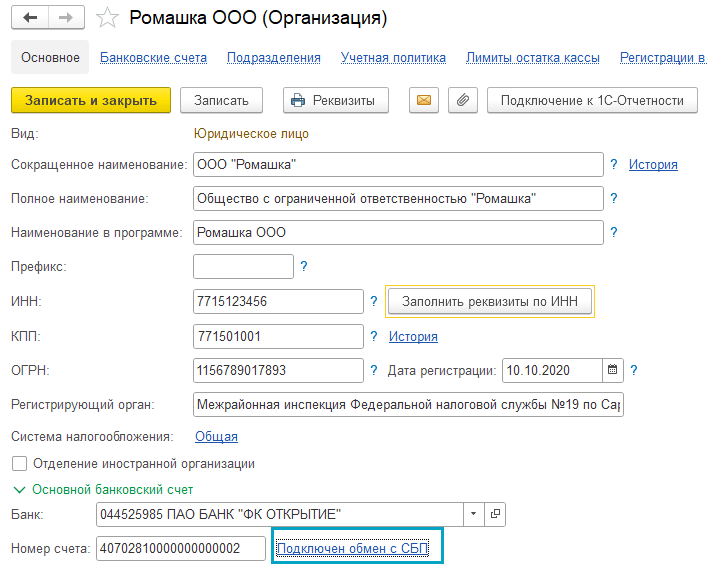This screenshot has height=569, width=708.
Task: Open the calendar picker for registration date
Action: [x=612, y=370]
